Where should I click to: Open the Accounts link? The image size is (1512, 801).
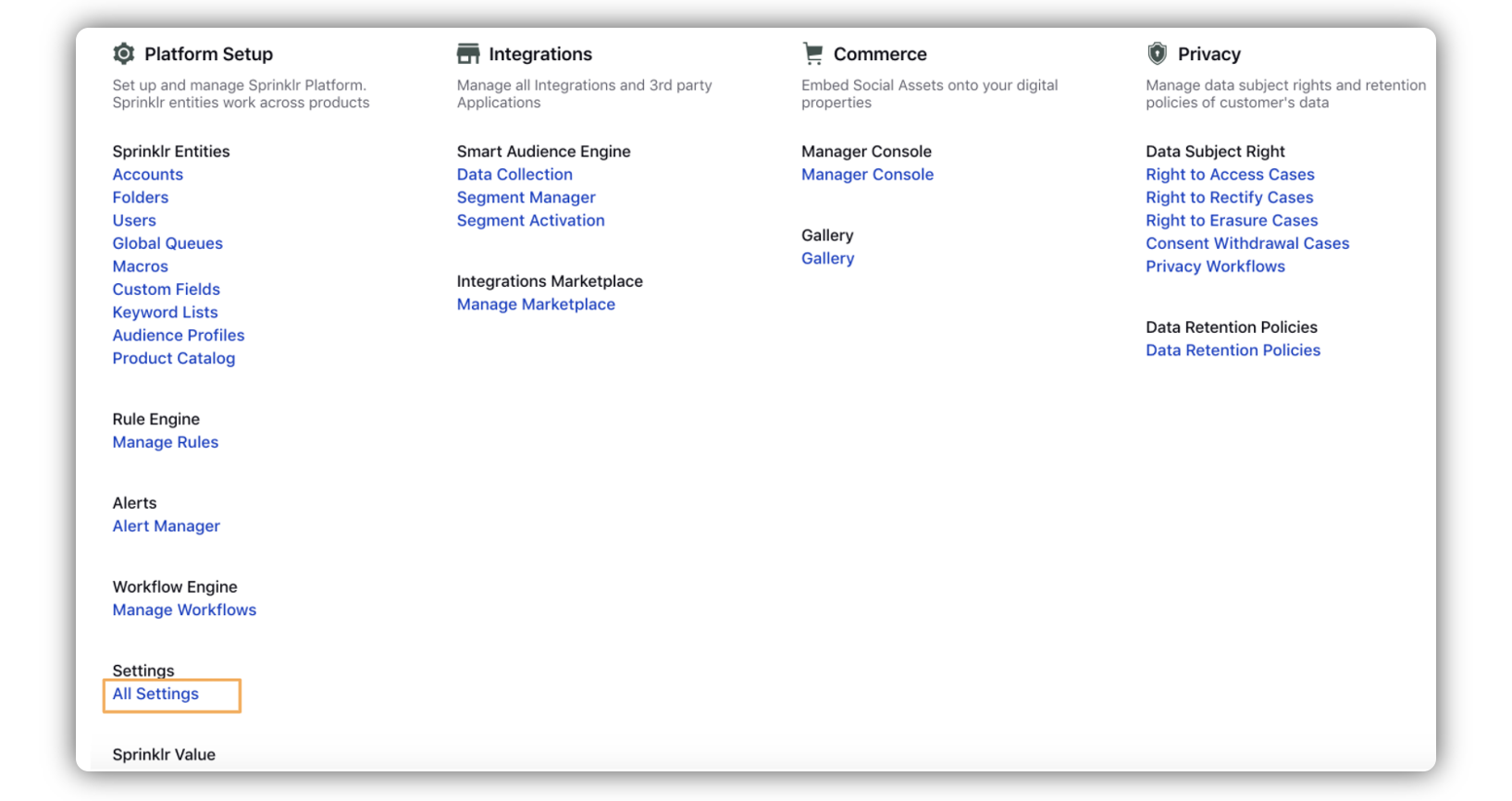pos(148,175)
